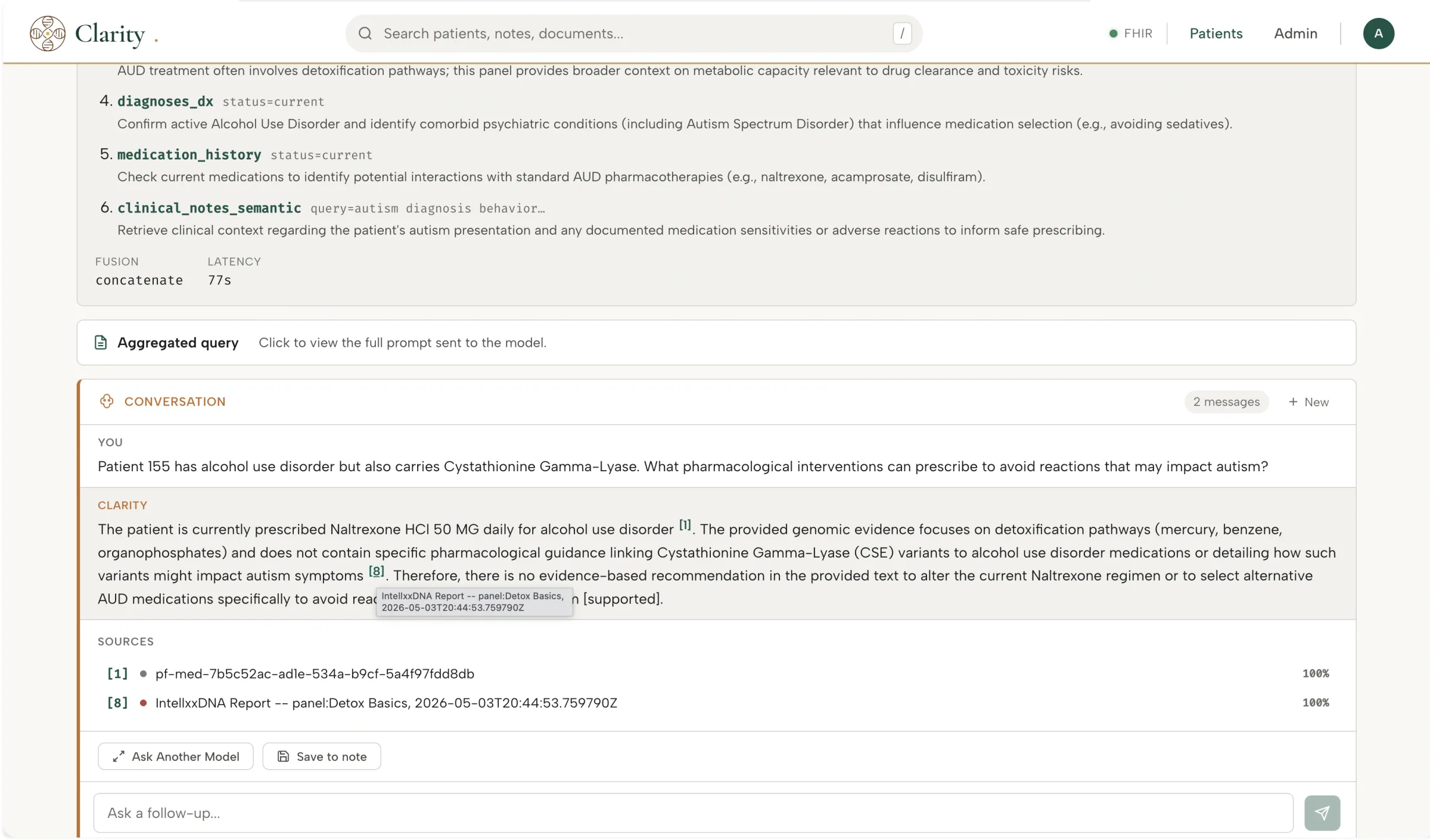Focus the Ask a follow-up input
Image resolution: width=1430 pixels, height=840 pixels.
[x=693, y=813]
